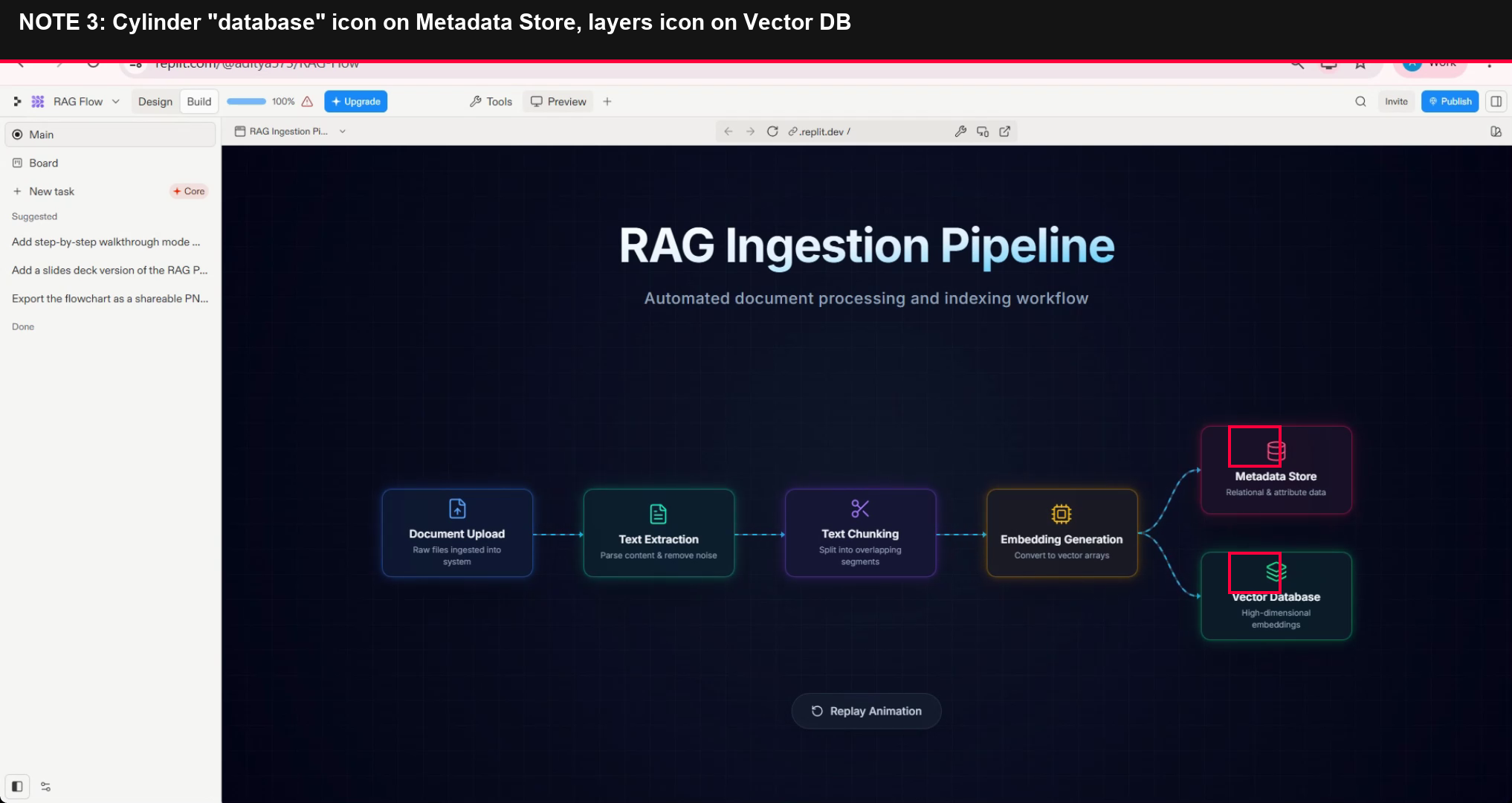The image size is (1512, 803).
Task: Go forward in the preview pane
Action: (751, 132)
